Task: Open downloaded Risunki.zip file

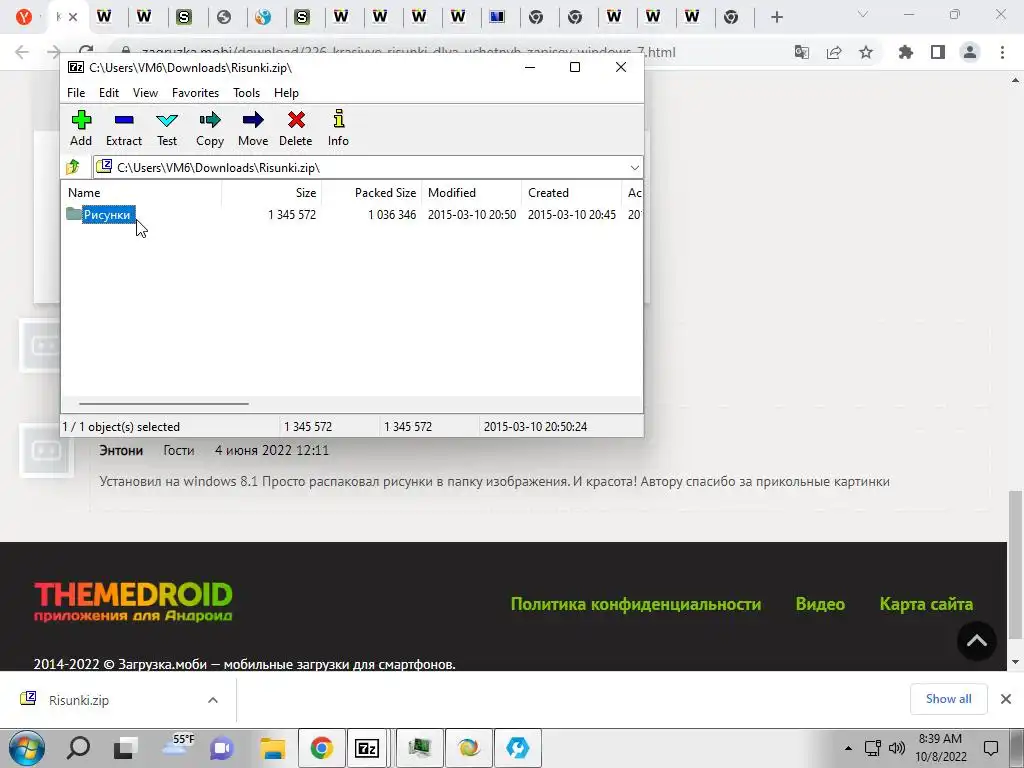Action: [78, 700]
